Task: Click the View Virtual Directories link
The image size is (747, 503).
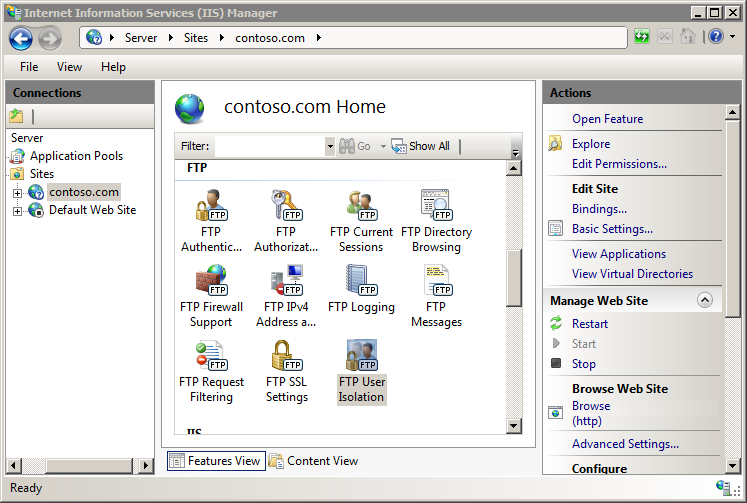Action: point(632,273)
